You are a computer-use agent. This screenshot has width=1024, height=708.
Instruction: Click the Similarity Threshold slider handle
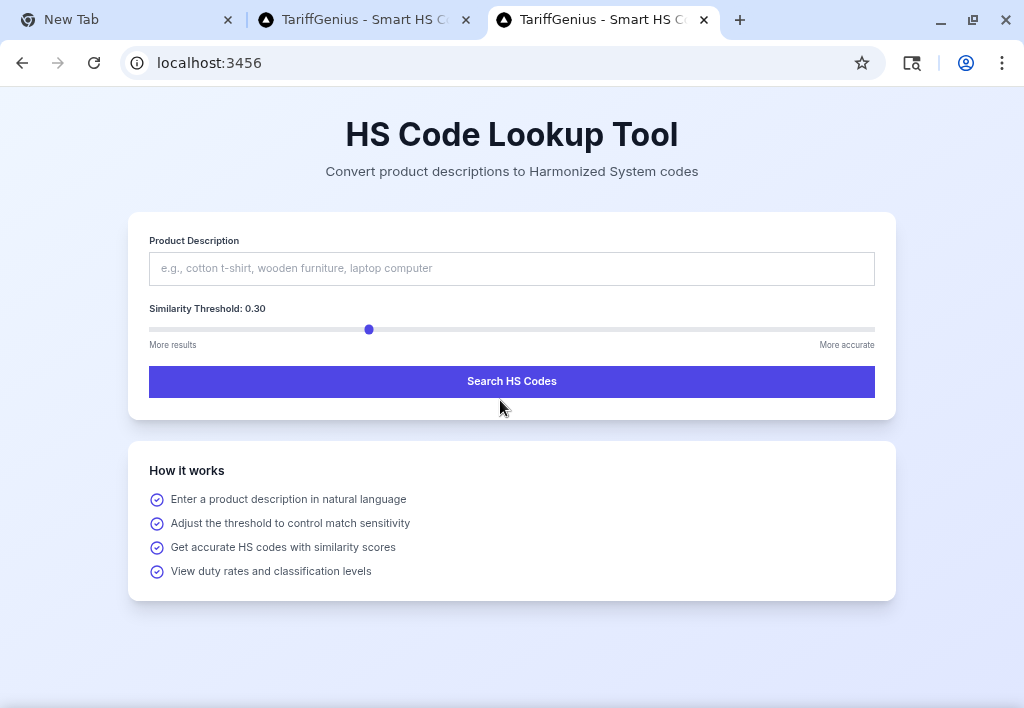pos(369,329)
